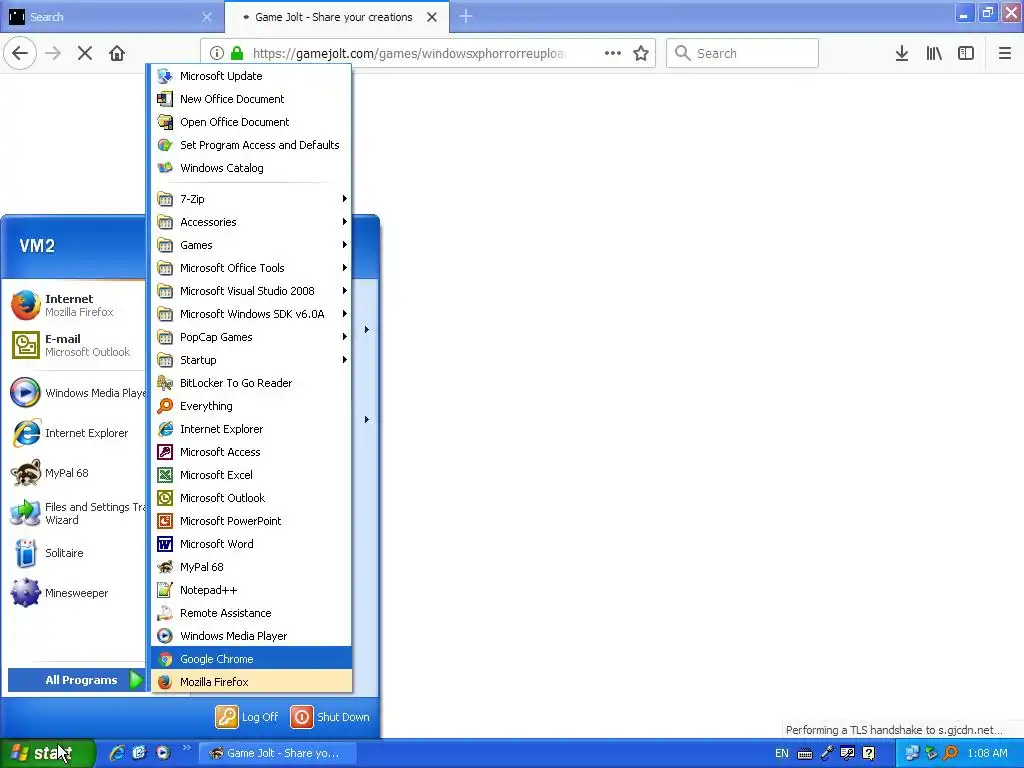The image size is (1024, 768).
Task: Expand Microsoft Office Tools submenu
Action: click(251, 268)
